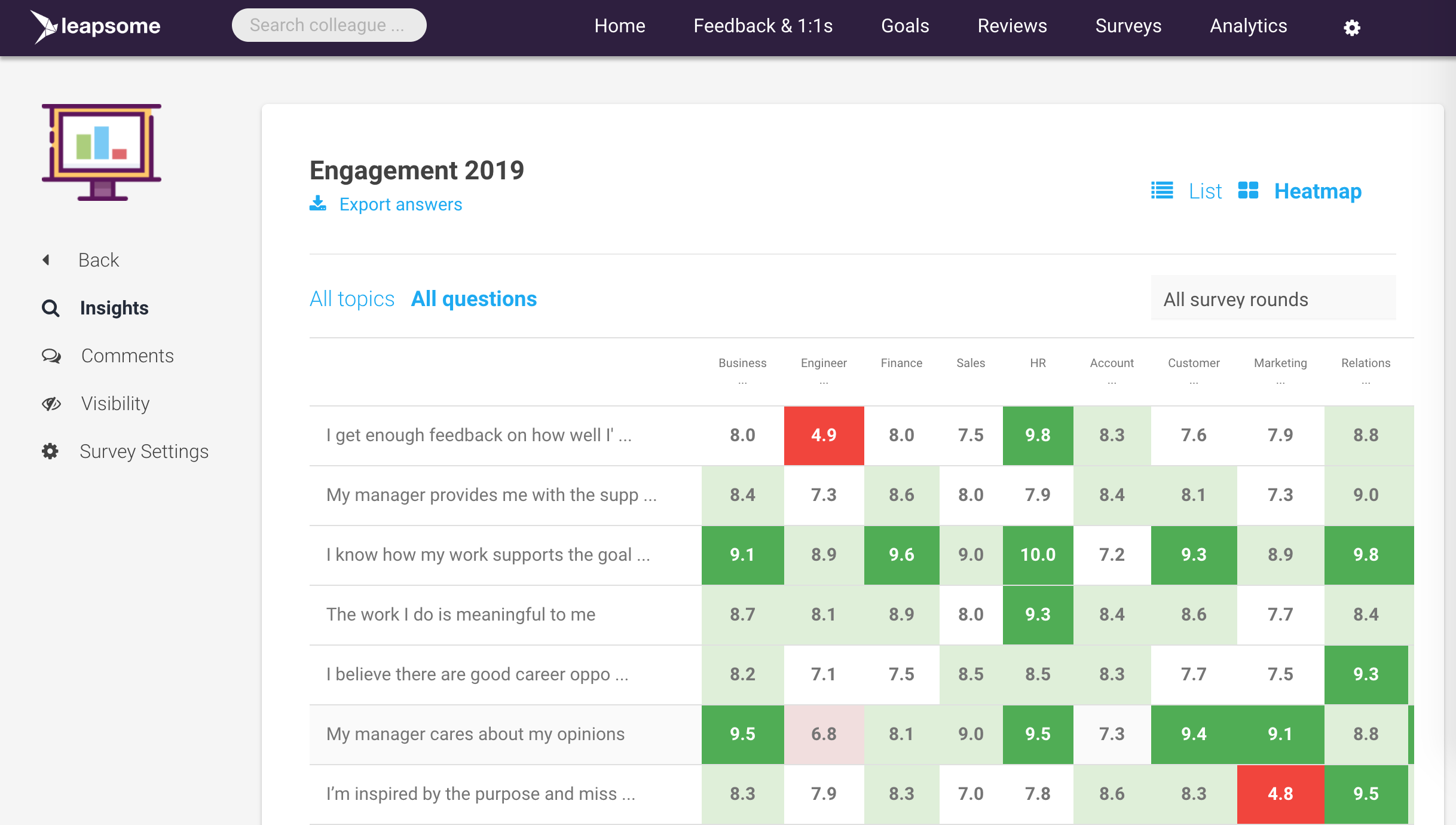Click the analytics monitor illustration
The height and width of the screenshot is (825, 1456).
(102, 152)
